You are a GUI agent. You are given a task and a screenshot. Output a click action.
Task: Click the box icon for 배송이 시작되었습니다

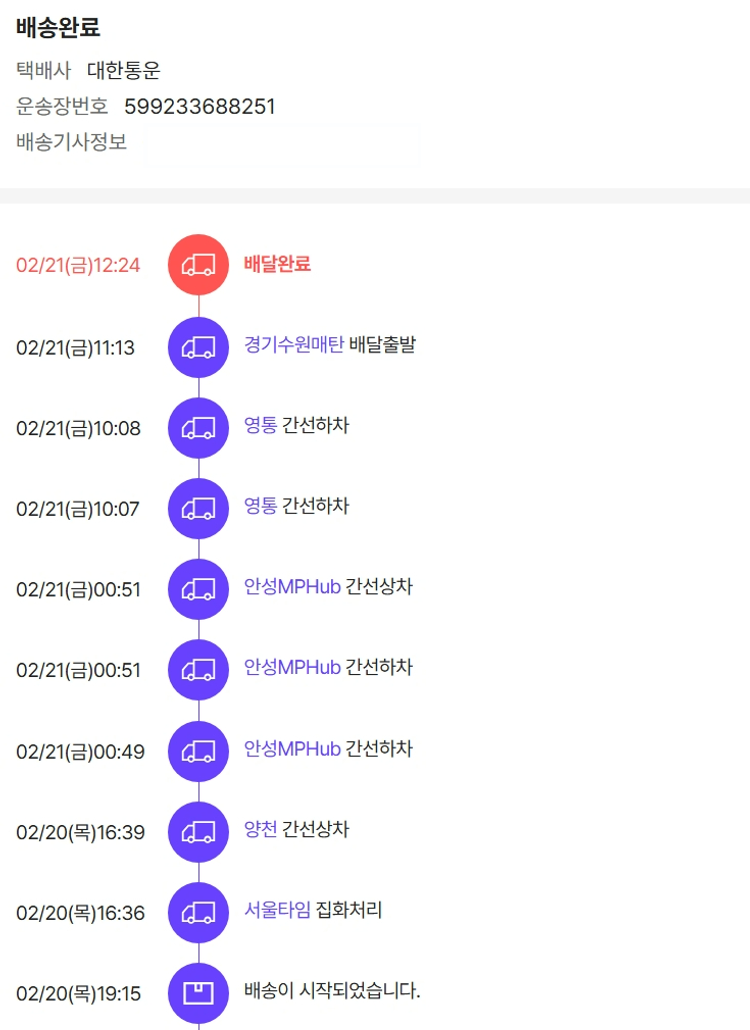click(x=198, y=993)
